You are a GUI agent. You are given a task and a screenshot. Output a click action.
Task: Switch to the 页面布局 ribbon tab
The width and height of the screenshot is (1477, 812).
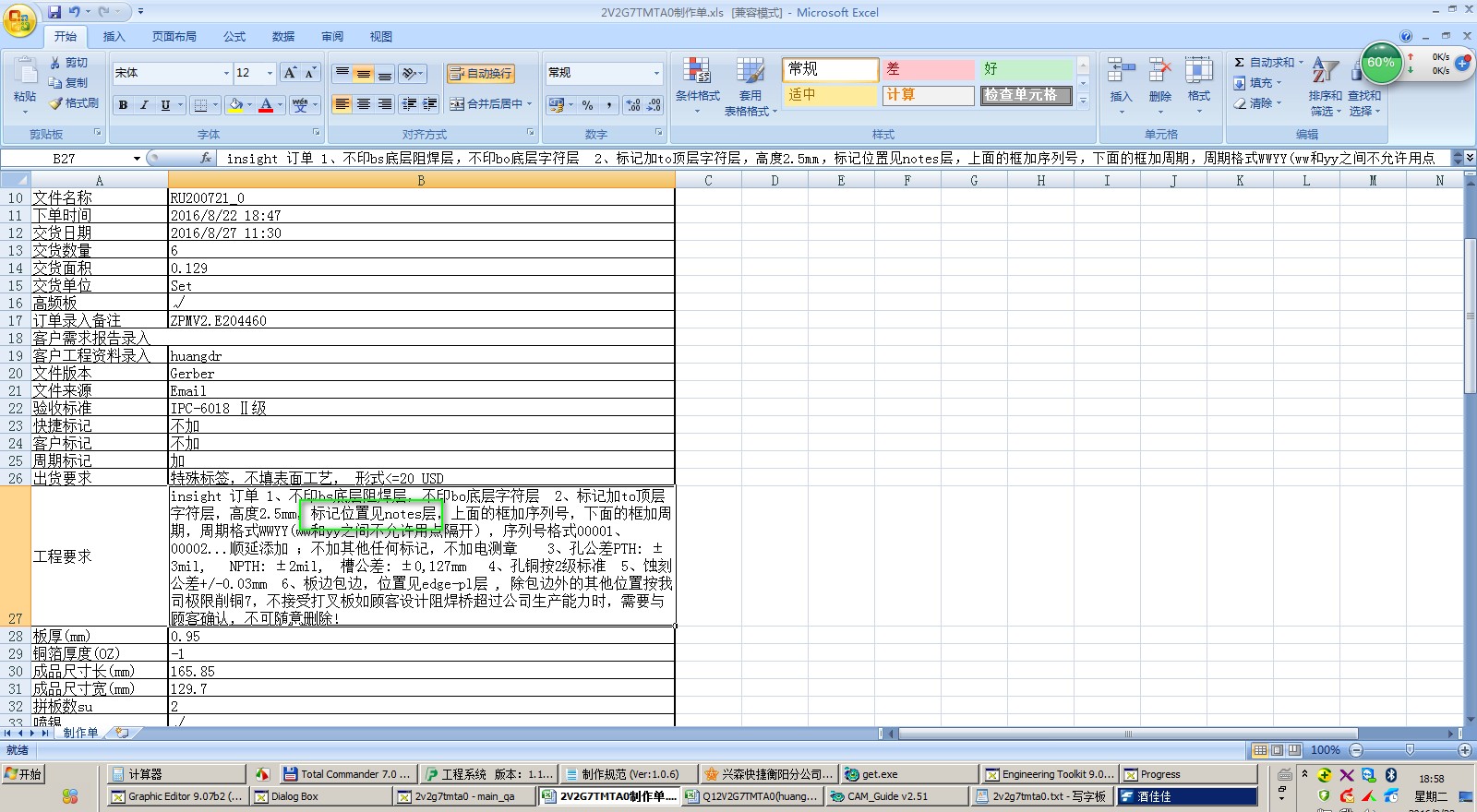(174, 37)
